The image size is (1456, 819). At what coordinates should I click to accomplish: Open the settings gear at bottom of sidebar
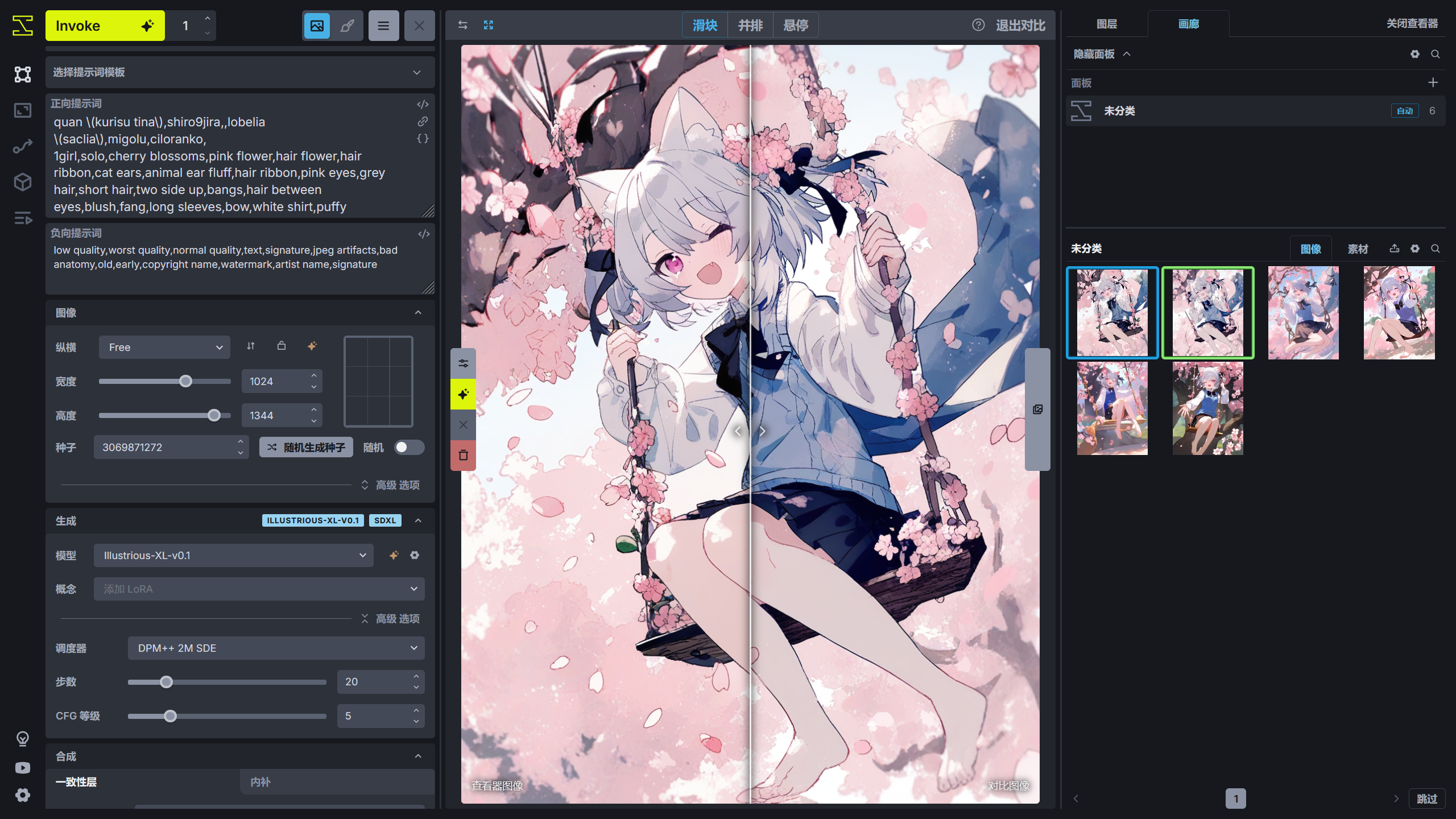pyautogui.click(x=23, y=795)
